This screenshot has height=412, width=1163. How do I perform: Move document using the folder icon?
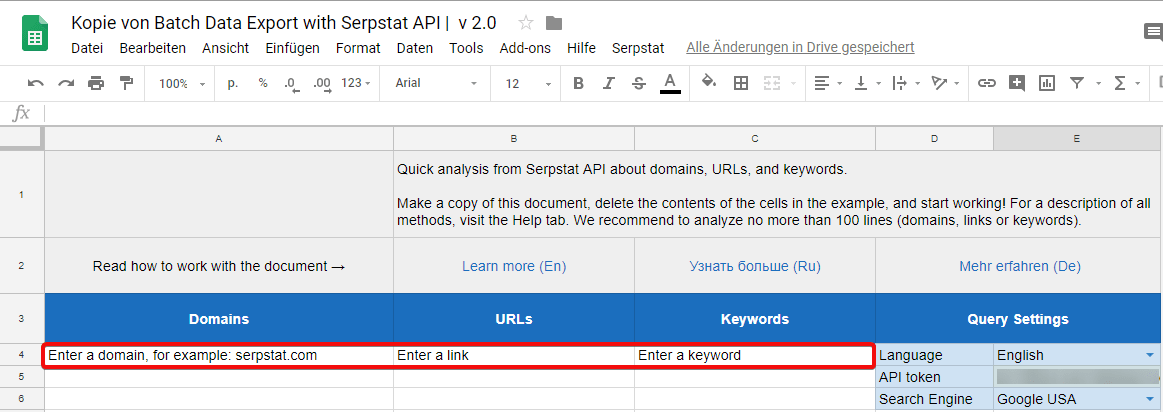tap(553, 23)
